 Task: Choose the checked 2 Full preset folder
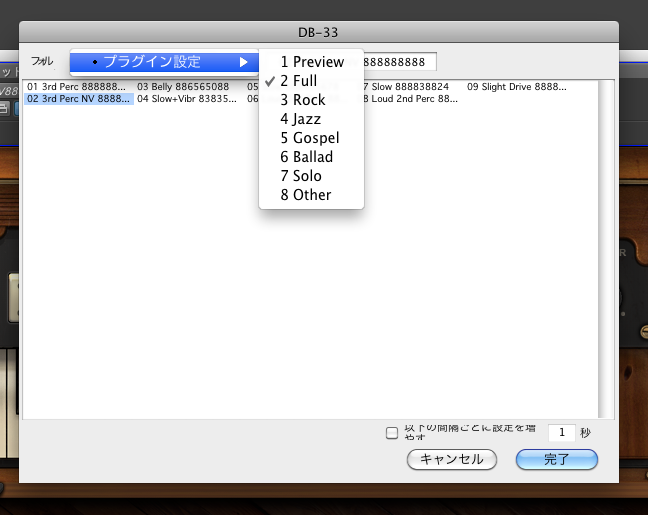pyautogui.click(x=311, y=81)
